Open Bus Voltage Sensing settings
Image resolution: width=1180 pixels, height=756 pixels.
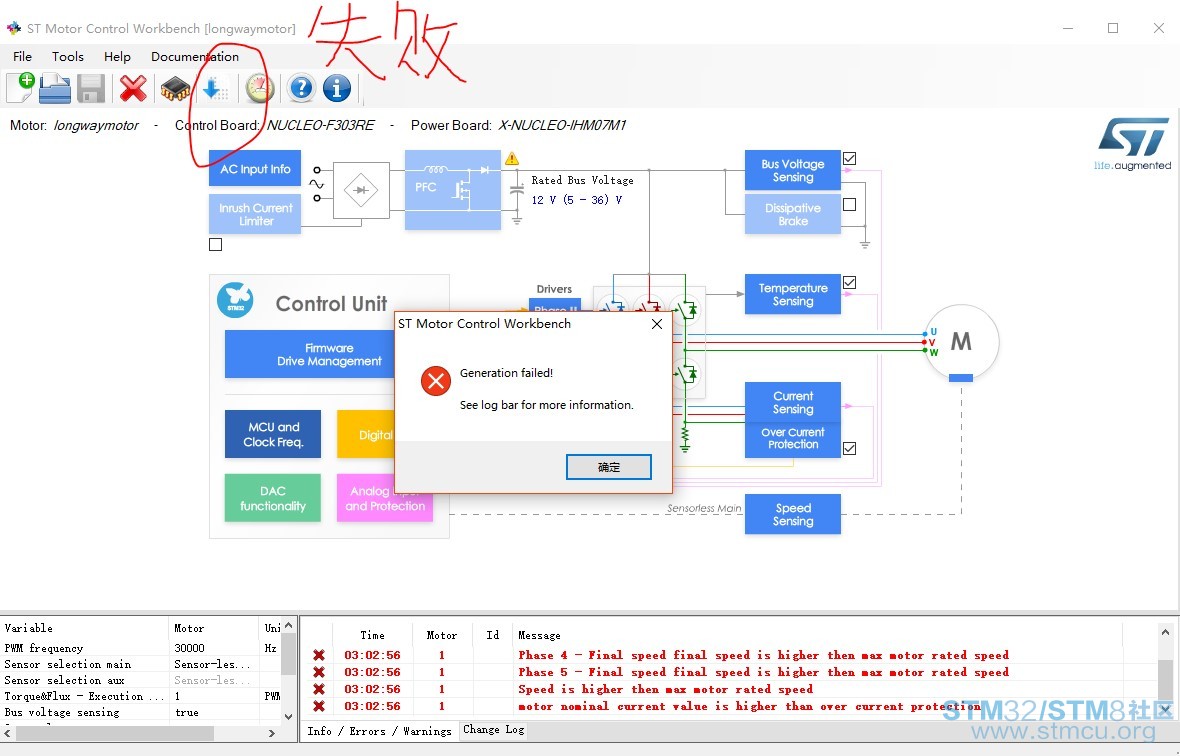coord(792,171)
